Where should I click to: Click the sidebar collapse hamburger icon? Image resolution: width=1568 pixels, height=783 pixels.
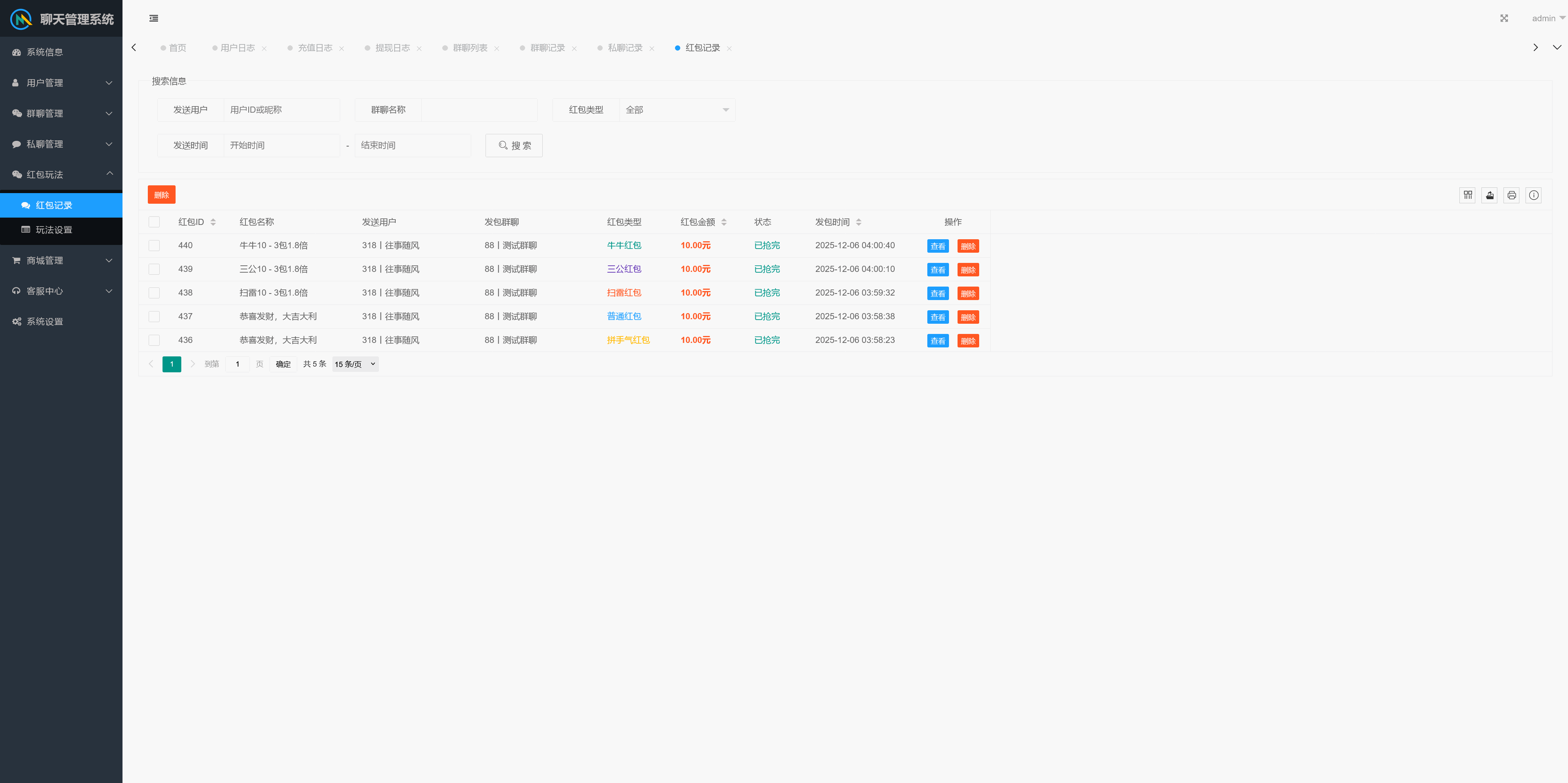(154, 18)
